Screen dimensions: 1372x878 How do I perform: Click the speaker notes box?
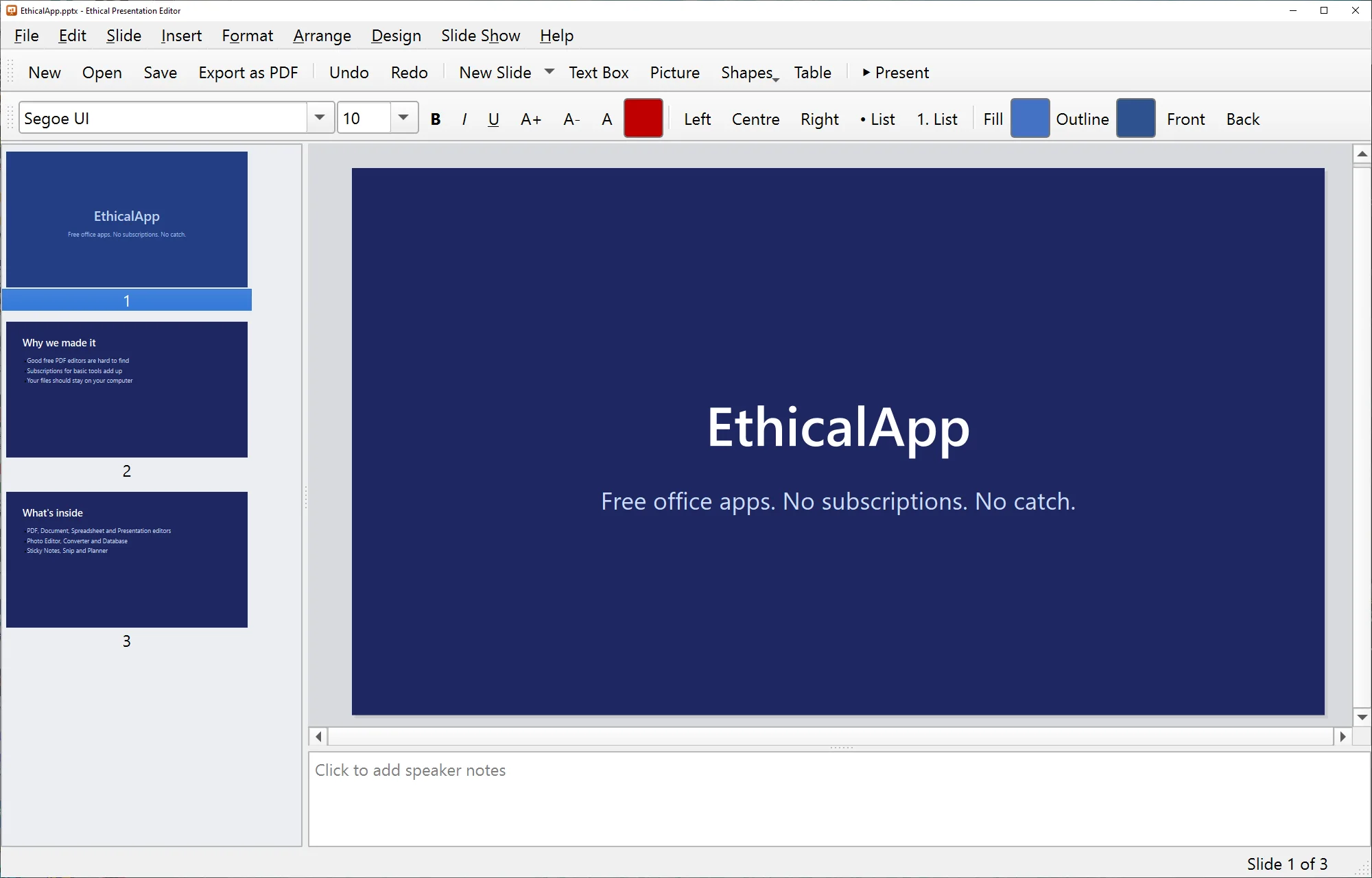click(839, 798)
